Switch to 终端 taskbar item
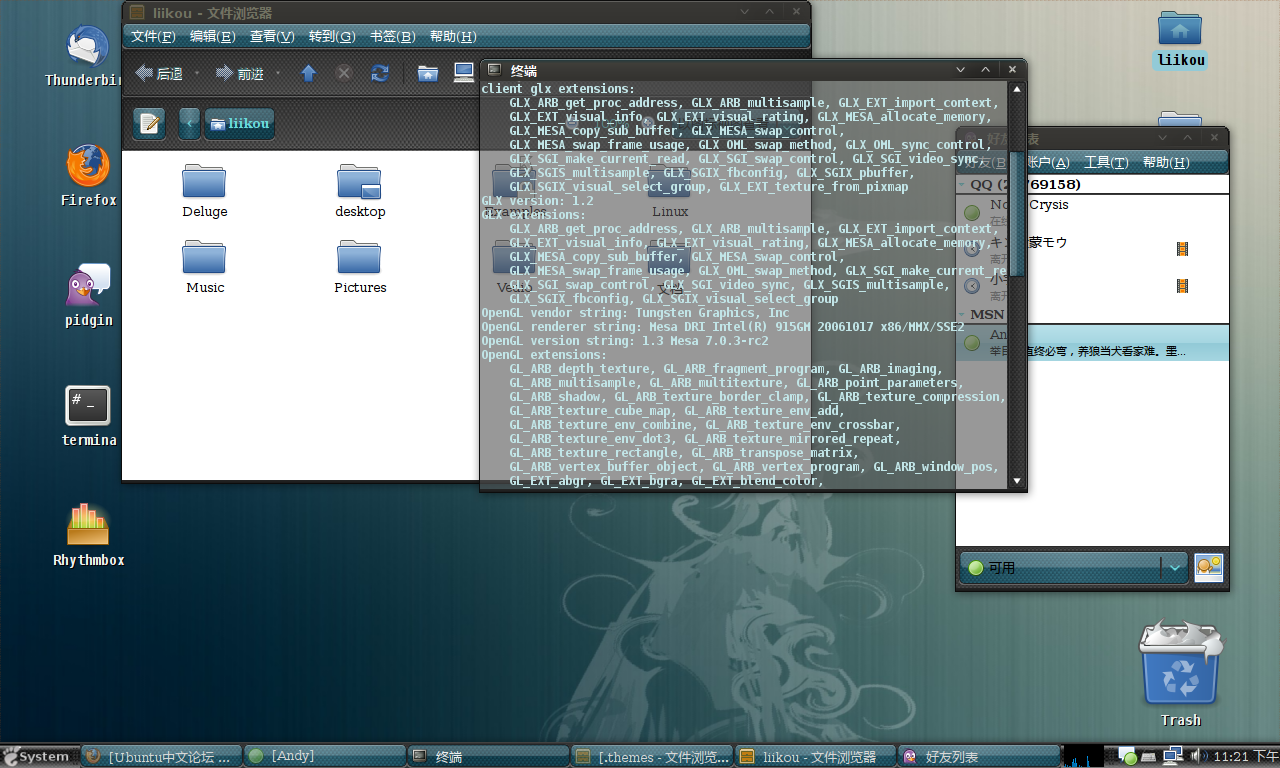The height and width of the screenshot is (768, 1280). pos(489,757)
